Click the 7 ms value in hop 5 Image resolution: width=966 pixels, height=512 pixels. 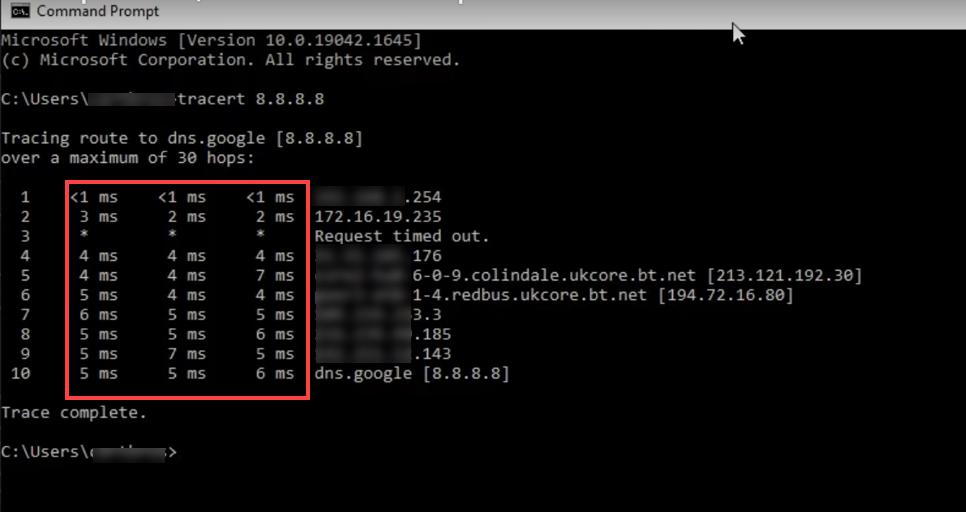pyautogui.click(x=271, y=275)
